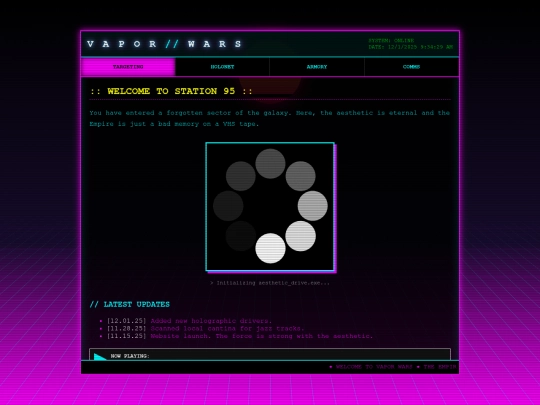Click the scrolling WELCOME TO VAPOR WARS marquee

click(394, 367)
